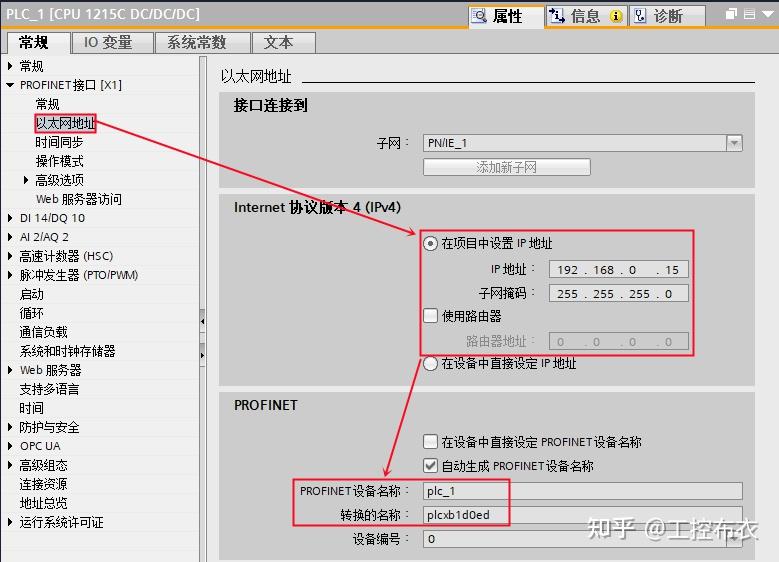Click the float window icon at top right

731,14
